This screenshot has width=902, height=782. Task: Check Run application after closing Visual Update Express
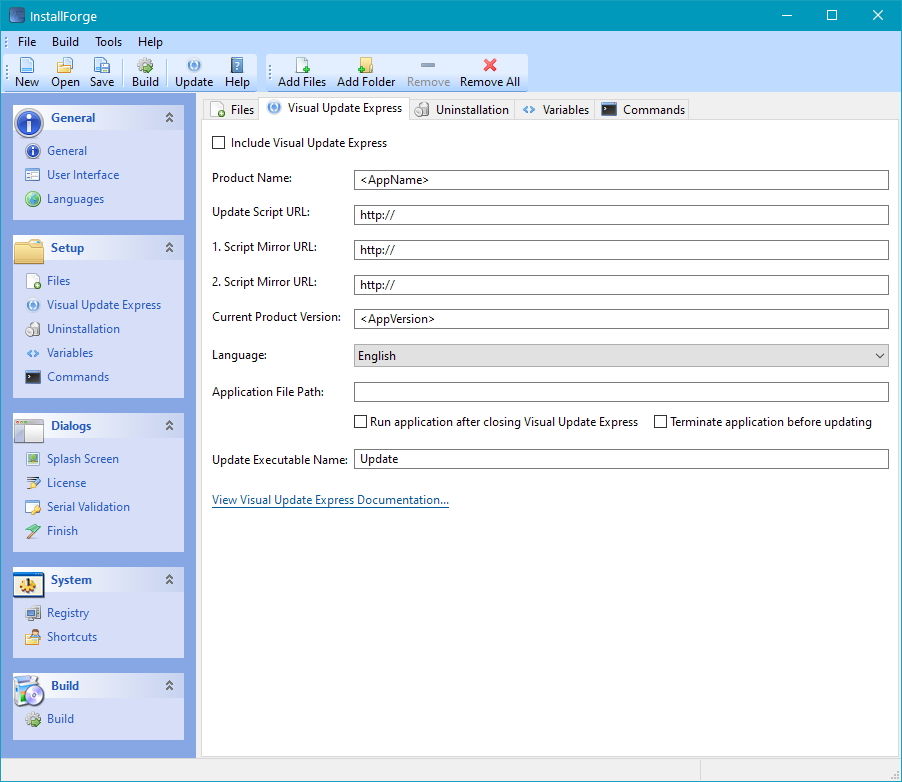click(x=360, y=421)
